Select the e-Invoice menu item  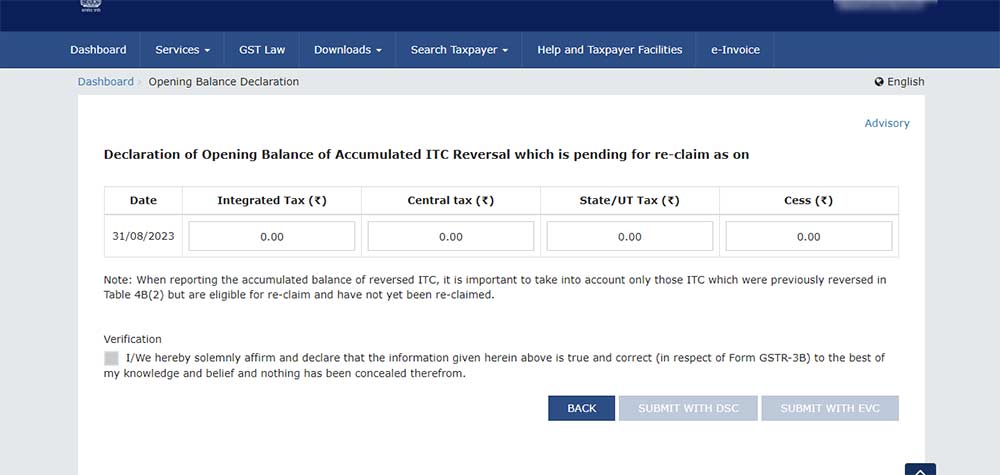(735, 50)
